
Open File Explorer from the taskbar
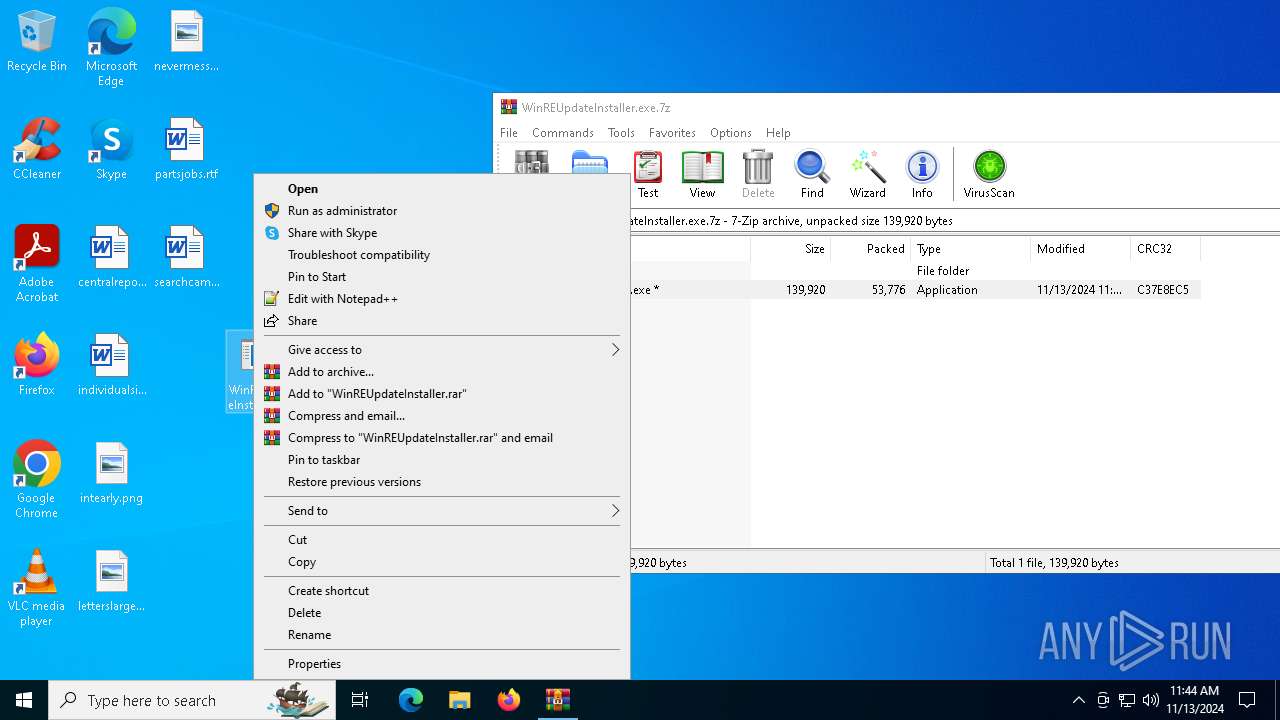click(460, 700)
